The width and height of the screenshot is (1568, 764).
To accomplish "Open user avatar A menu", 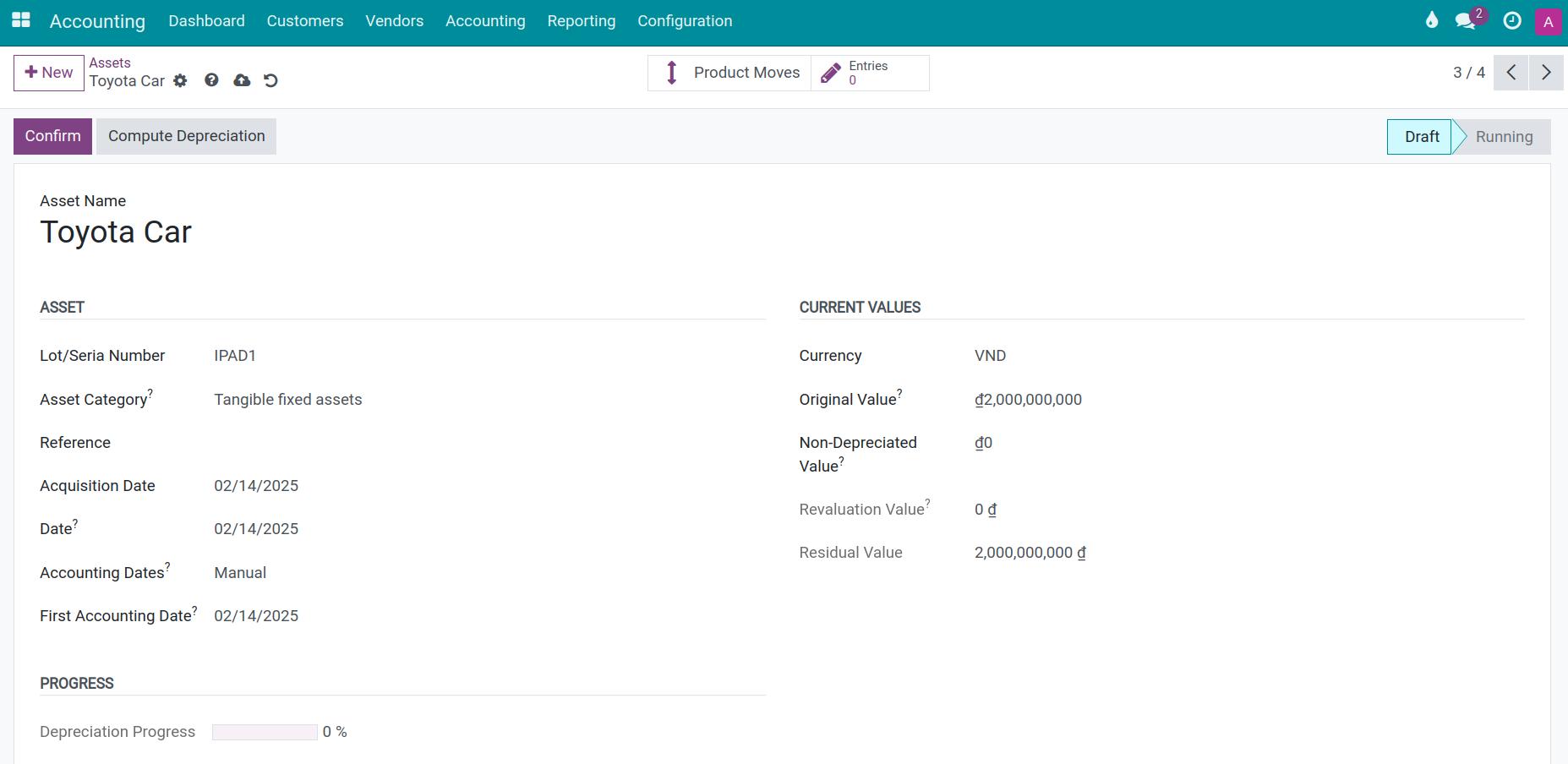I will coord(1548,22).
